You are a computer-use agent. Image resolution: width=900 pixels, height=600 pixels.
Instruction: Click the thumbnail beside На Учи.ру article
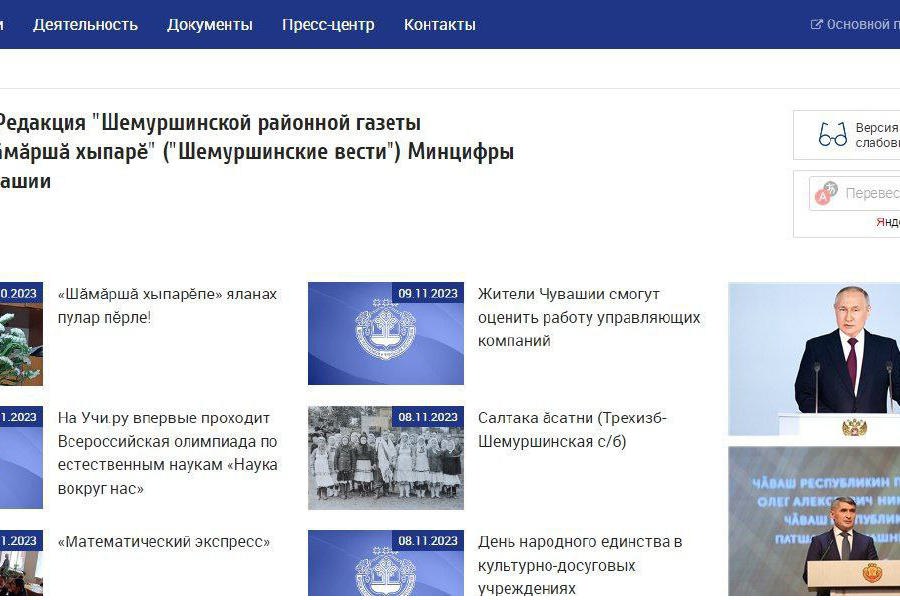click(x=21, y=458)
